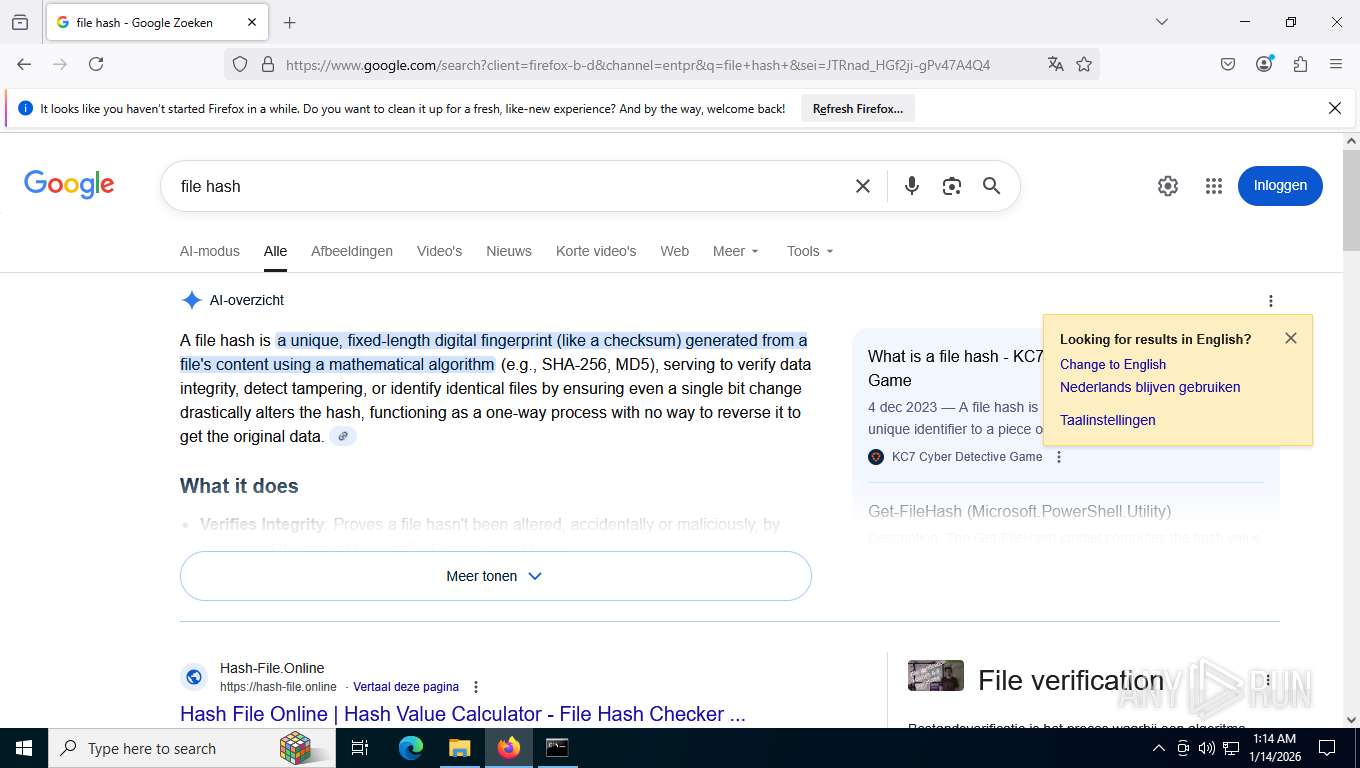Expand AI overview with Meer tonen
The image size is (1360, 768).
(x=495, y=576)
